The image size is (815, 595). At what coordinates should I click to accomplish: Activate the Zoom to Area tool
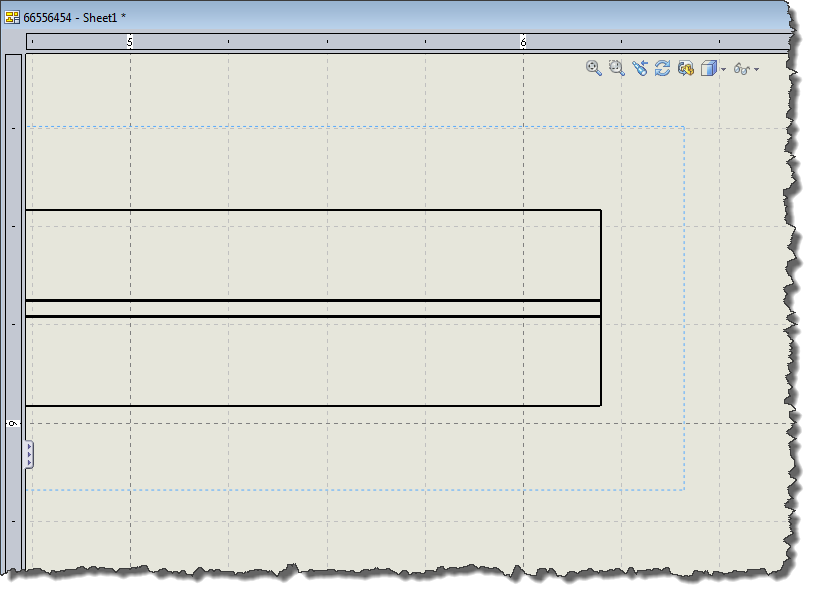pyautogui.click(x=615, y=68)
